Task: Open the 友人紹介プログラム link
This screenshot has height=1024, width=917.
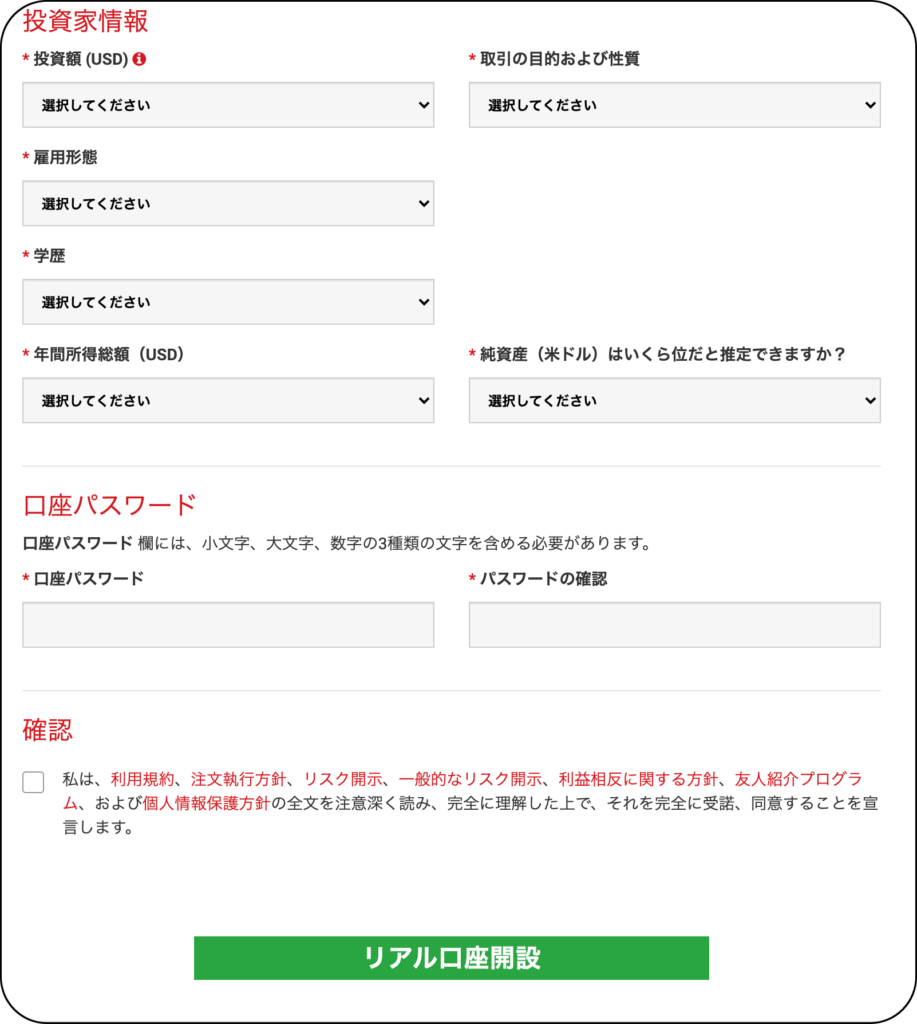Action: point(798,779)
